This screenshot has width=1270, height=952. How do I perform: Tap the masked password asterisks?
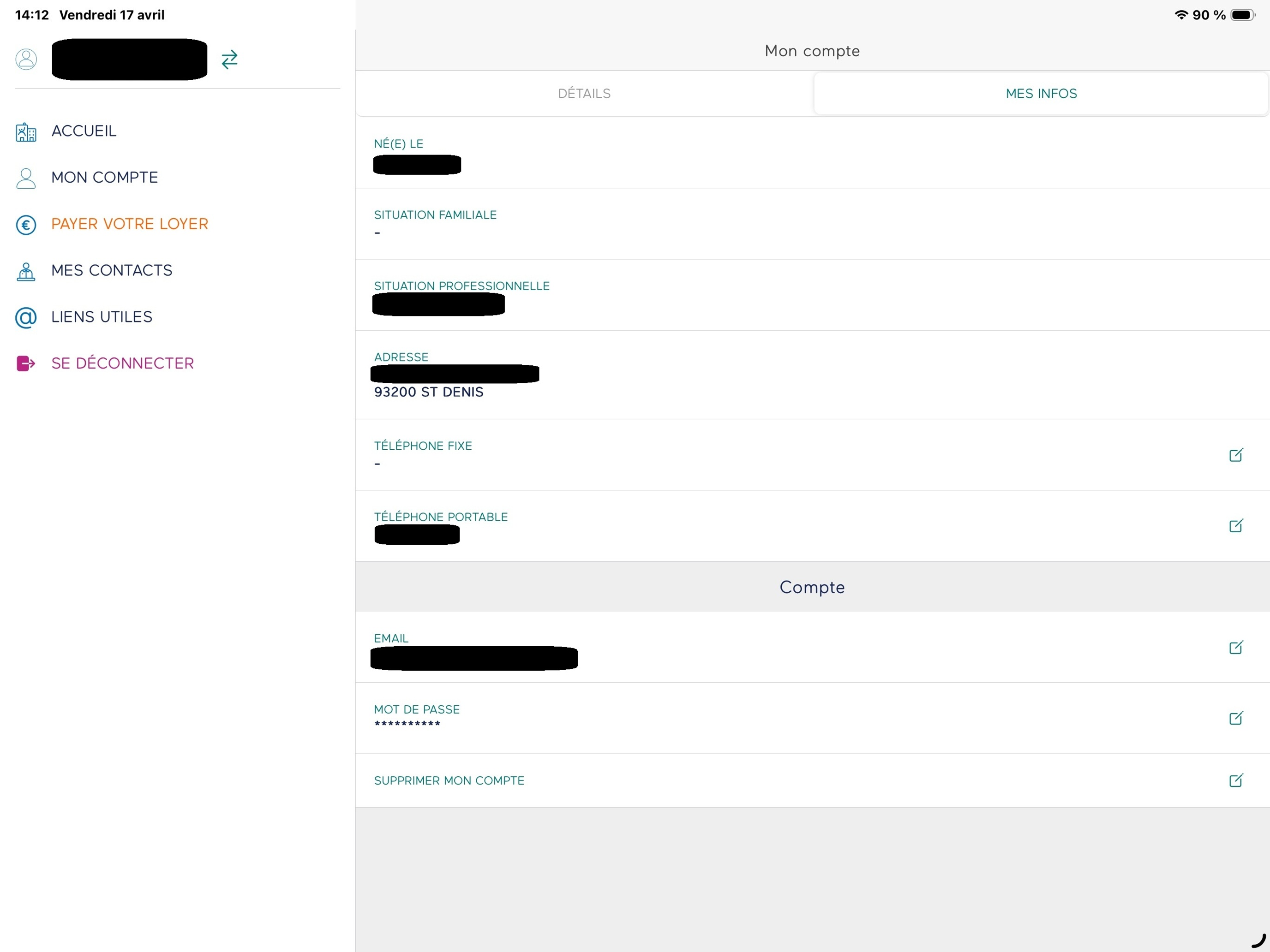click(407, 724)
